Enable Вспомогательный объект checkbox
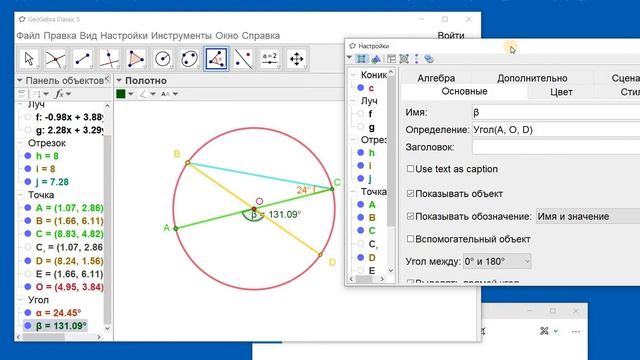 [410, 239]
